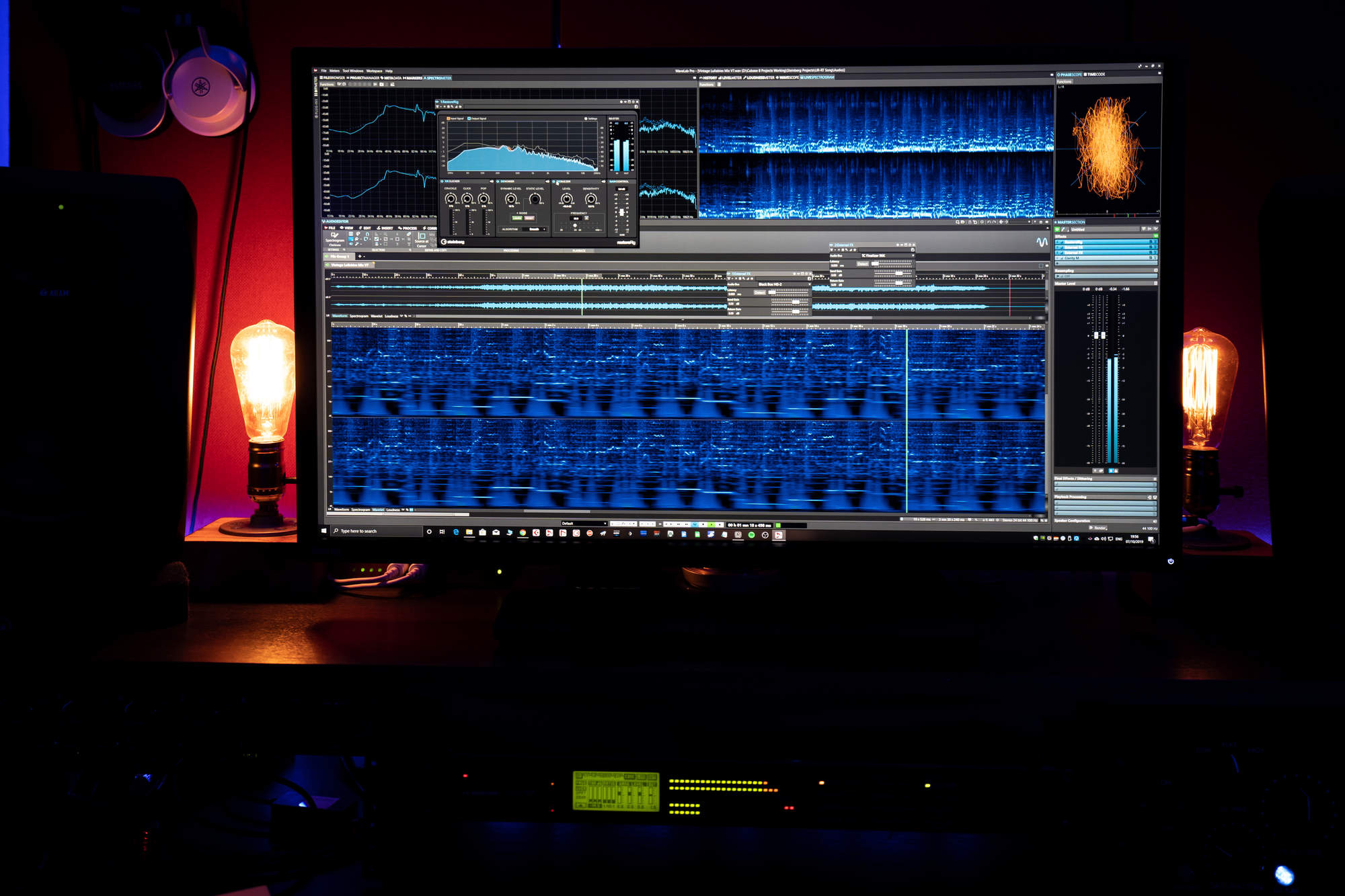Click the Windows taskbar search box

[x=373, y=531]
